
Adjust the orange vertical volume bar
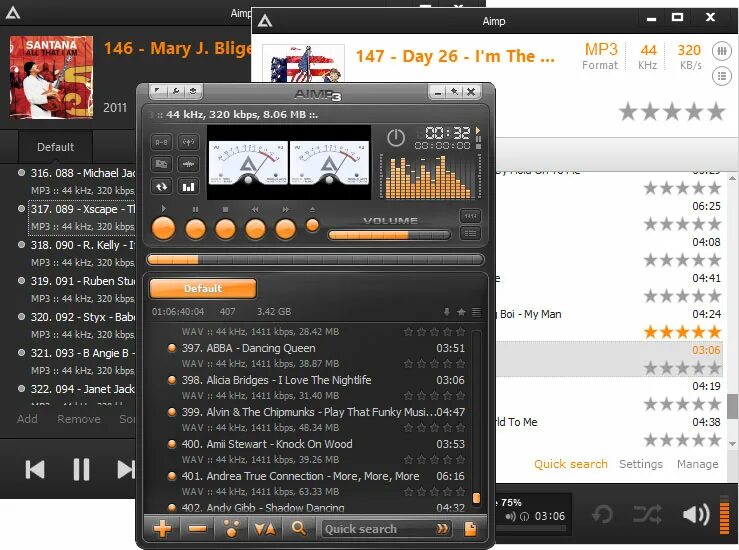coord(724,515)
